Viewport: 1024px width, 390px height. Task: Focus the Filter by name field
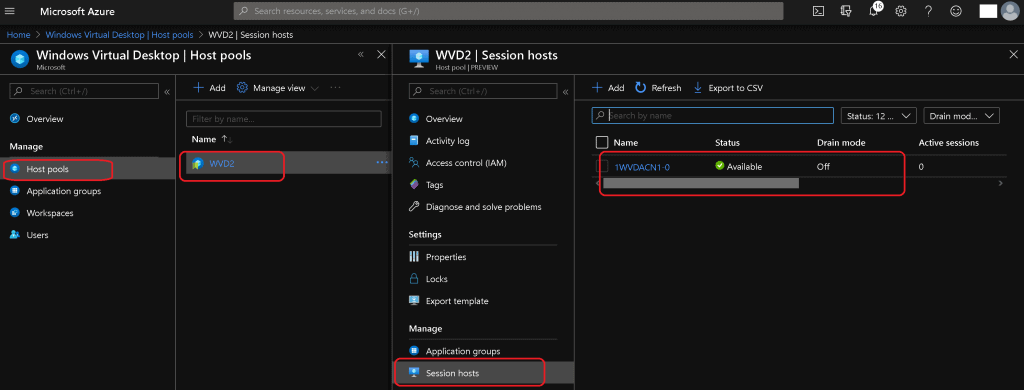(x=283, y=119)
